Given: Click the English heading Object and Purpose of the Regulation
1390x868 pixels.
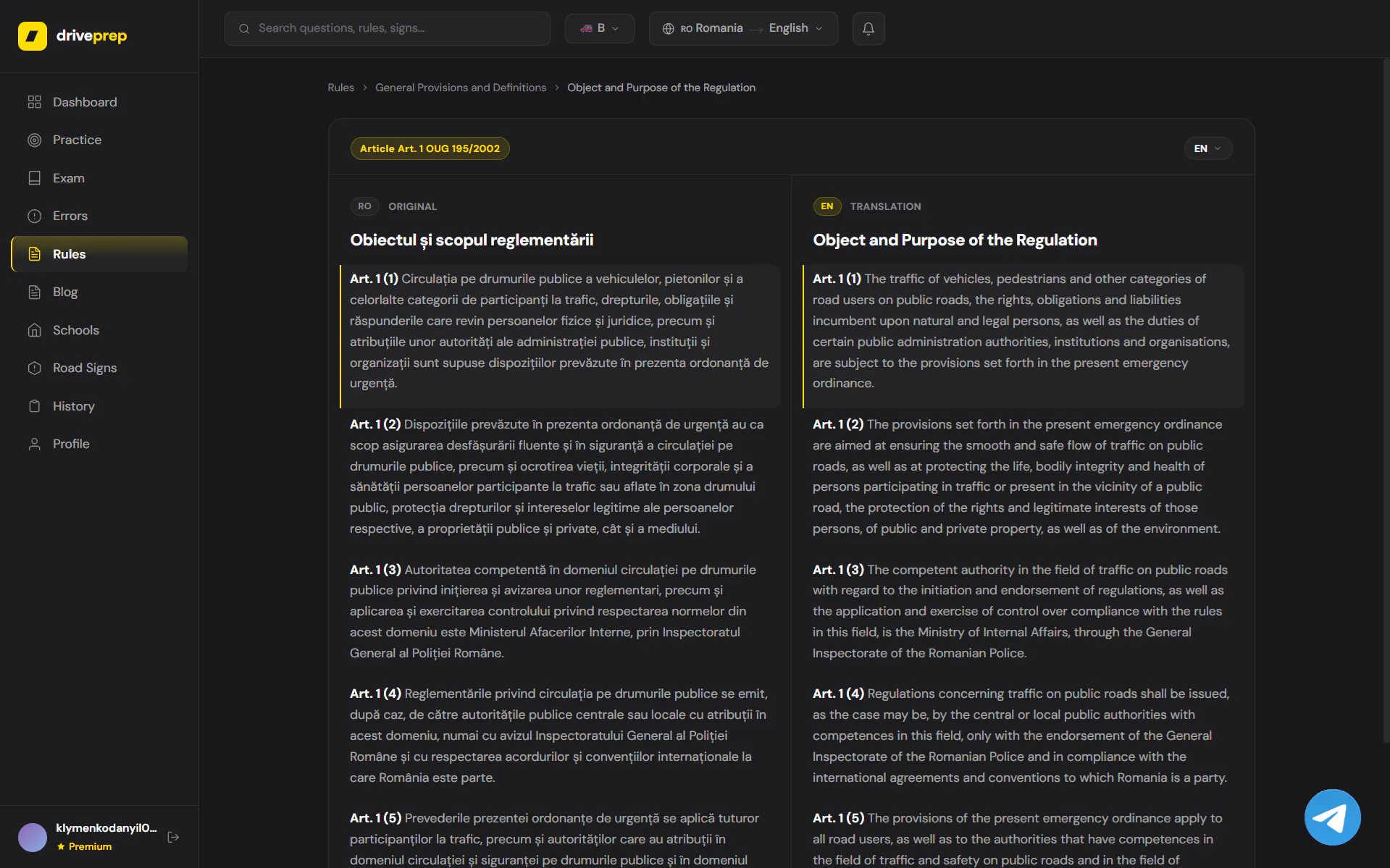Looking at the screenshot, I should pyautogui.click(x=955, y=240).
